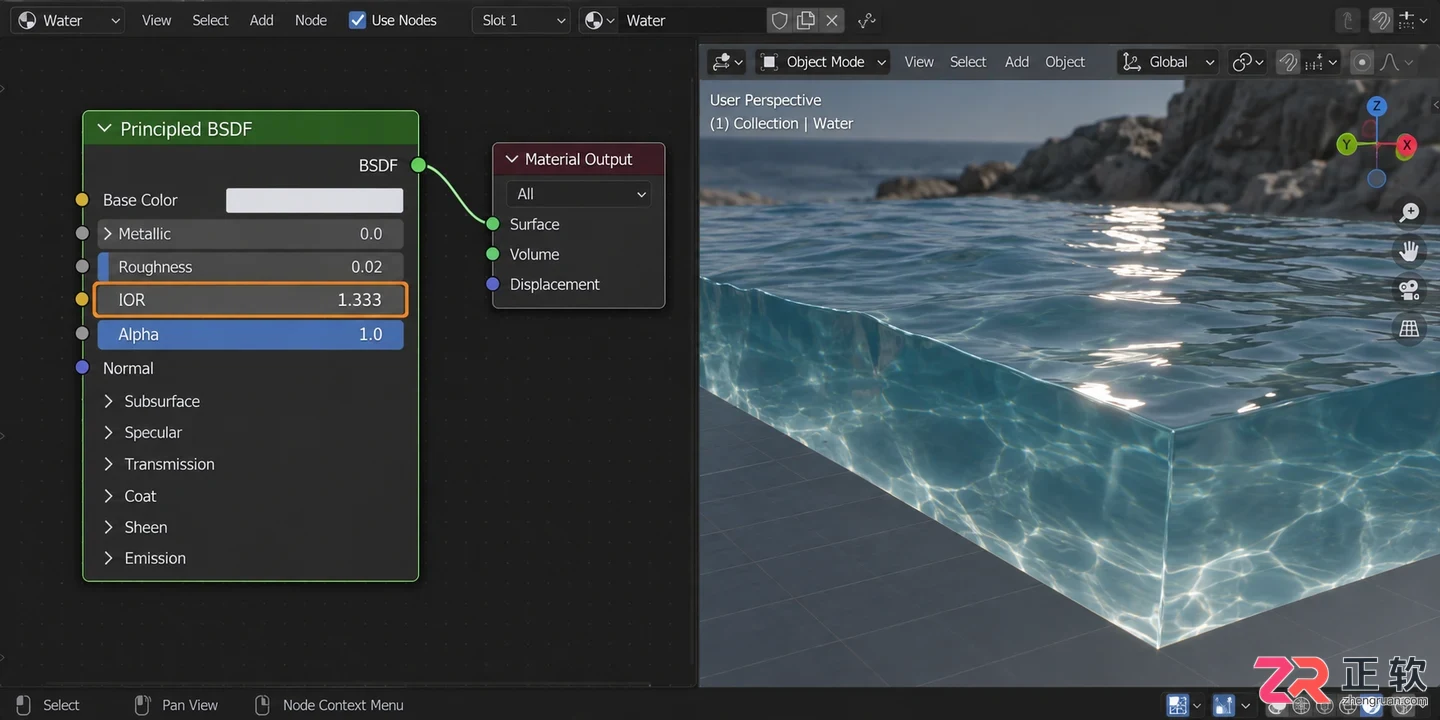This screenshot has height=720, width=1440.
Task: Open node editor snap options dropdown
Action: 1412,20
